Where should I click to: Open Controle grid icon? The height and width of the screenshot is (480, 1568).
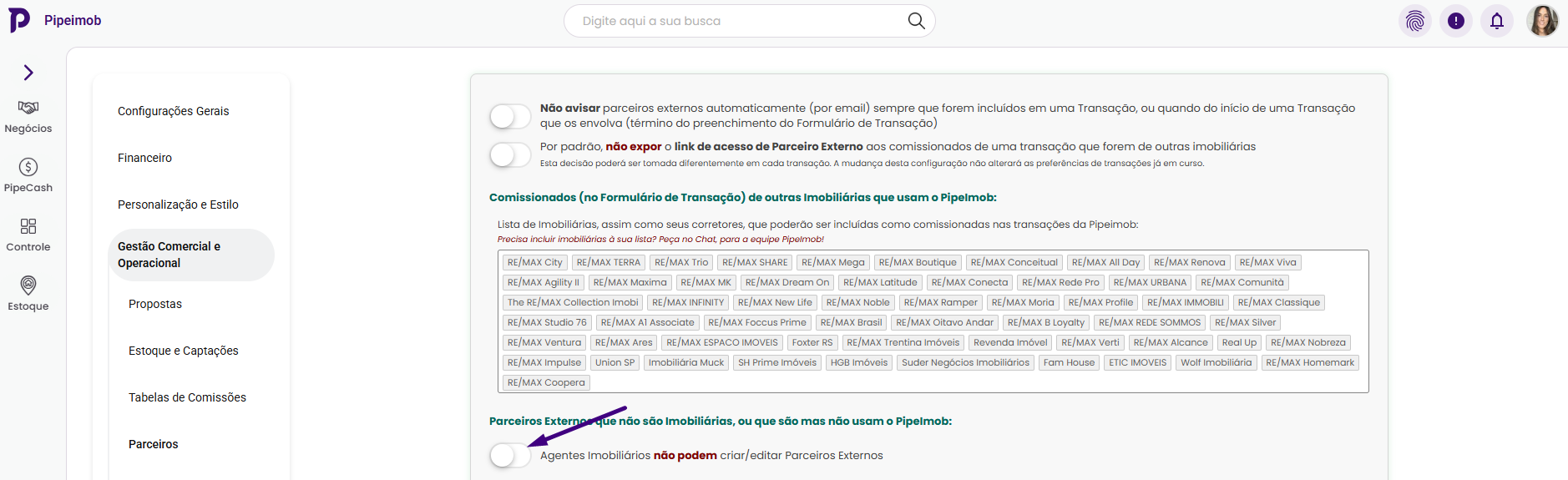[x=28, y=226]
